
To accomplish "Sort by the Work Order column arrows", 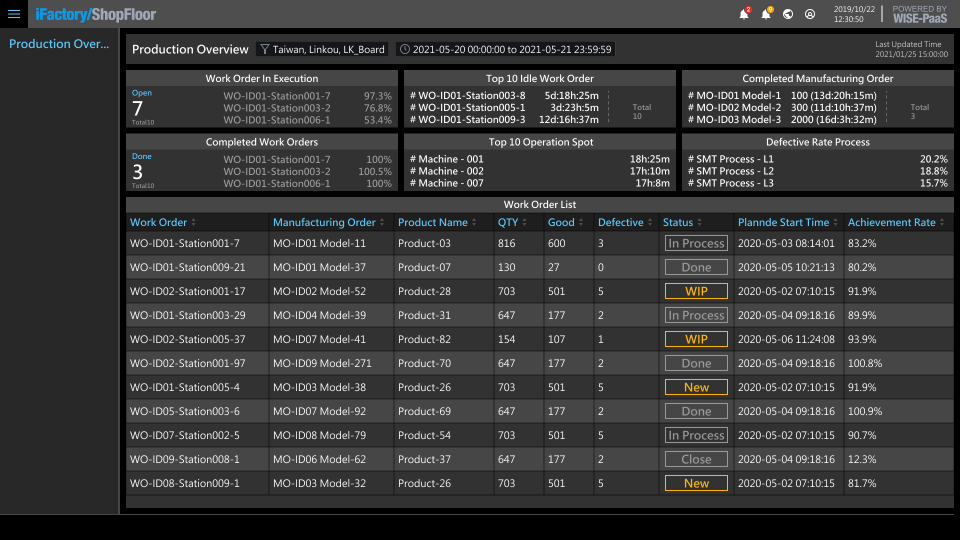I will (x=194, y=223).
